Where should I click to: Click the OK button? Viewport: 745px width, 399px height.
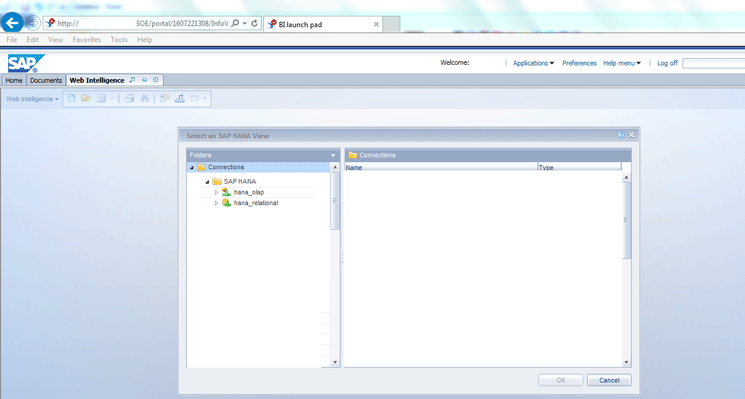tap(561, 380)
